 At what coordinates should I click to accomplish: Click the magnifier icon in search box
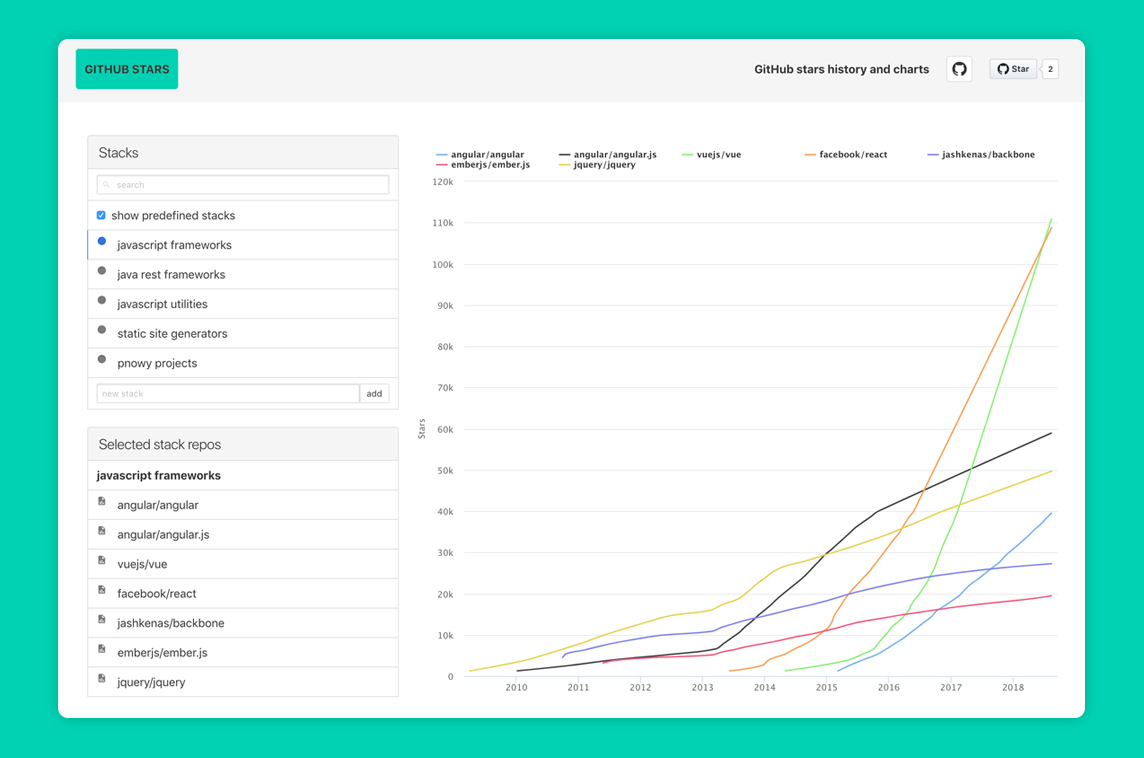pos(107,185)
